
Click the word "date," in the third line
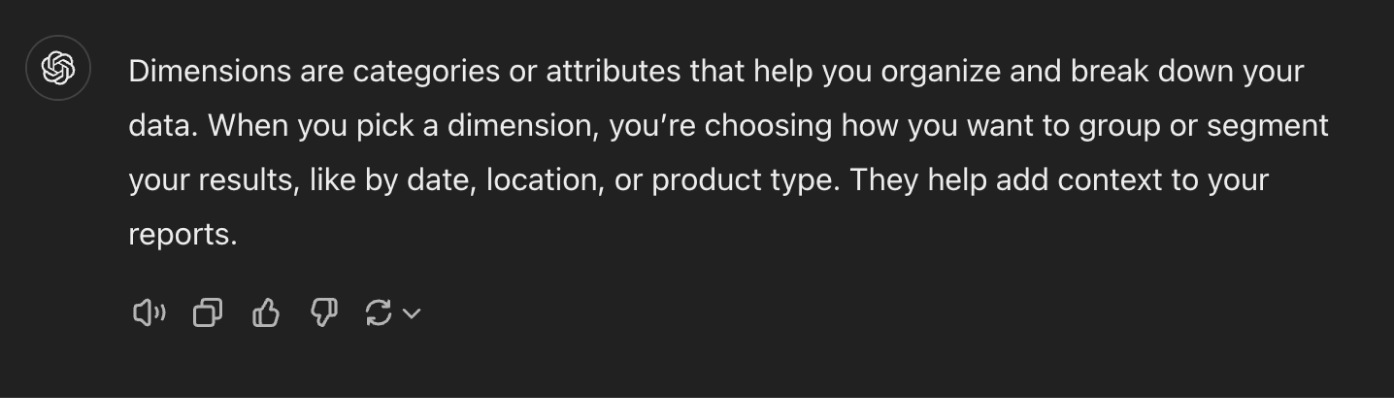(x=440, y=180)
